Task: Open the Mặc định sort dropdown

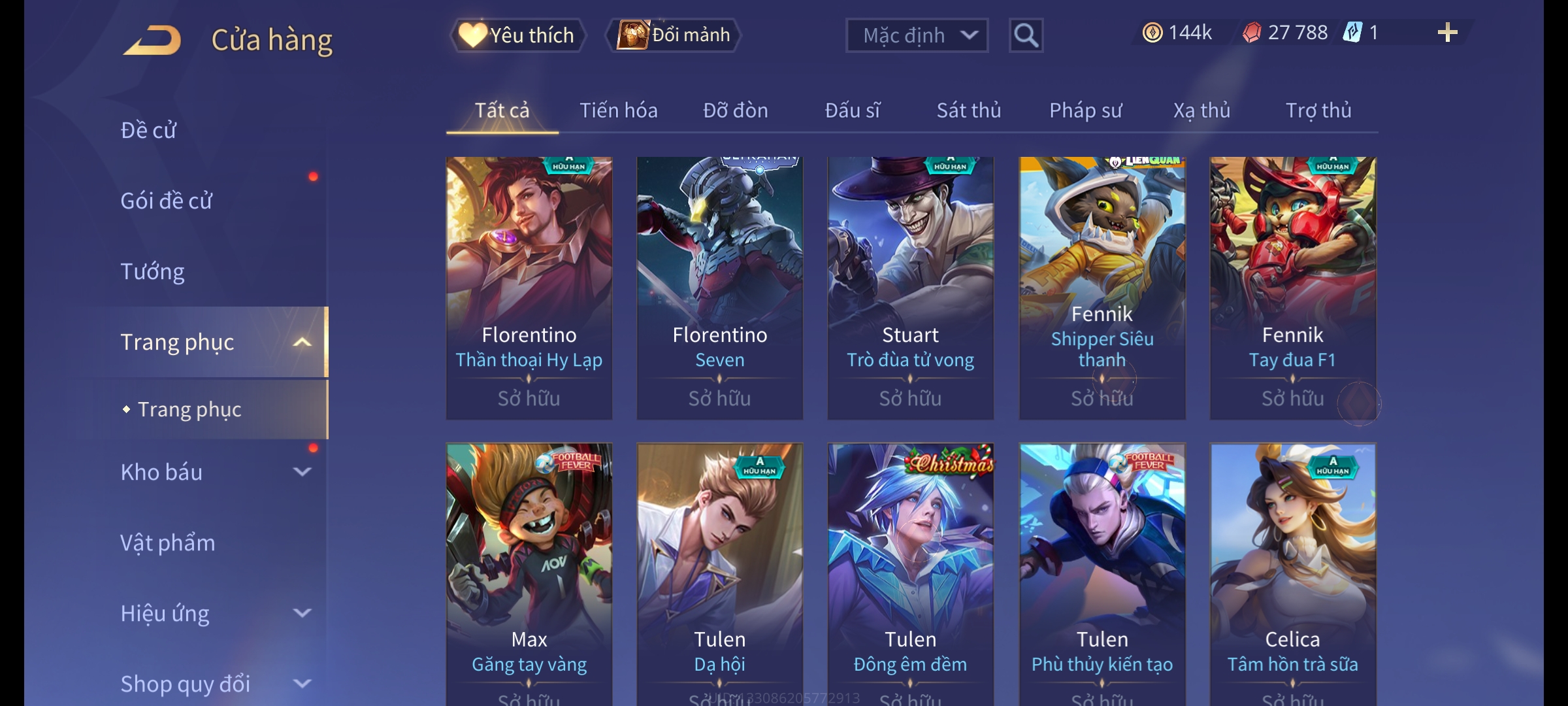Action: (x=917, y=35)
